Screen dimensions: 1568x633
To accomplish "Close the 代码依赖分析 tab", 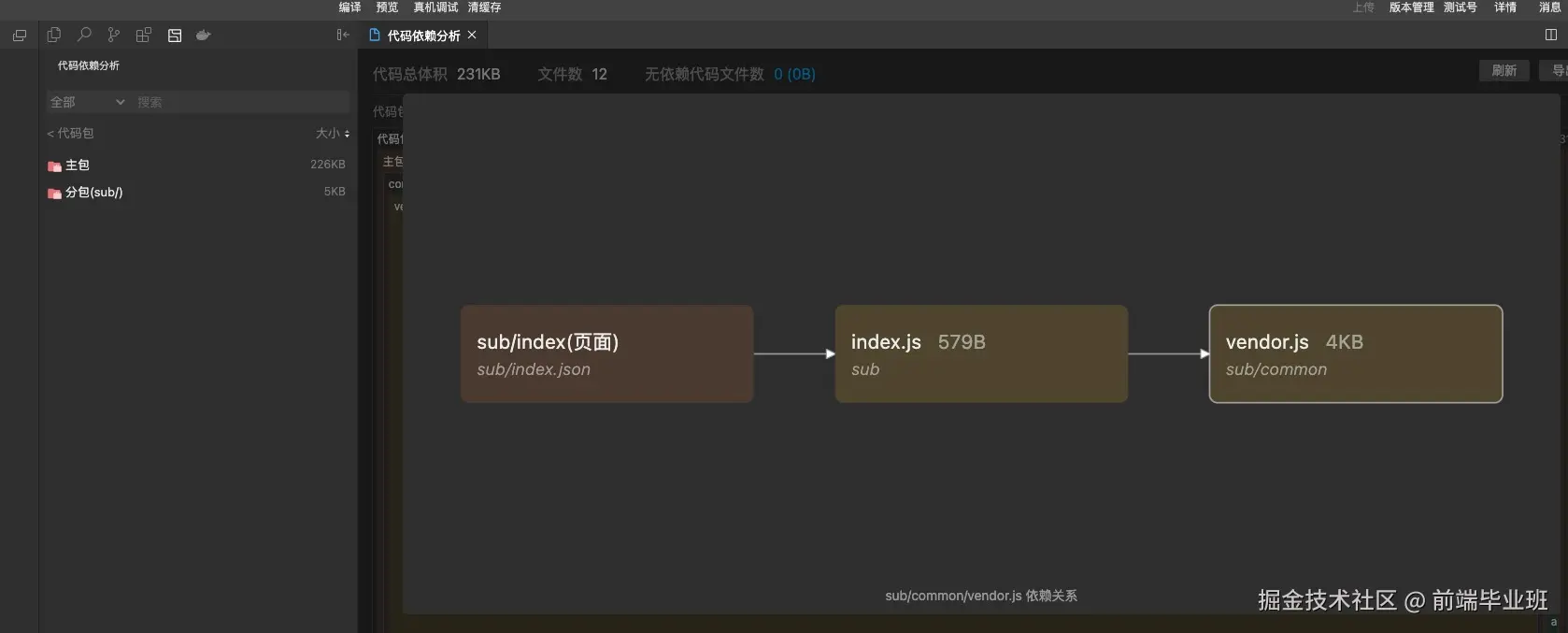I will tap(472, 35).
